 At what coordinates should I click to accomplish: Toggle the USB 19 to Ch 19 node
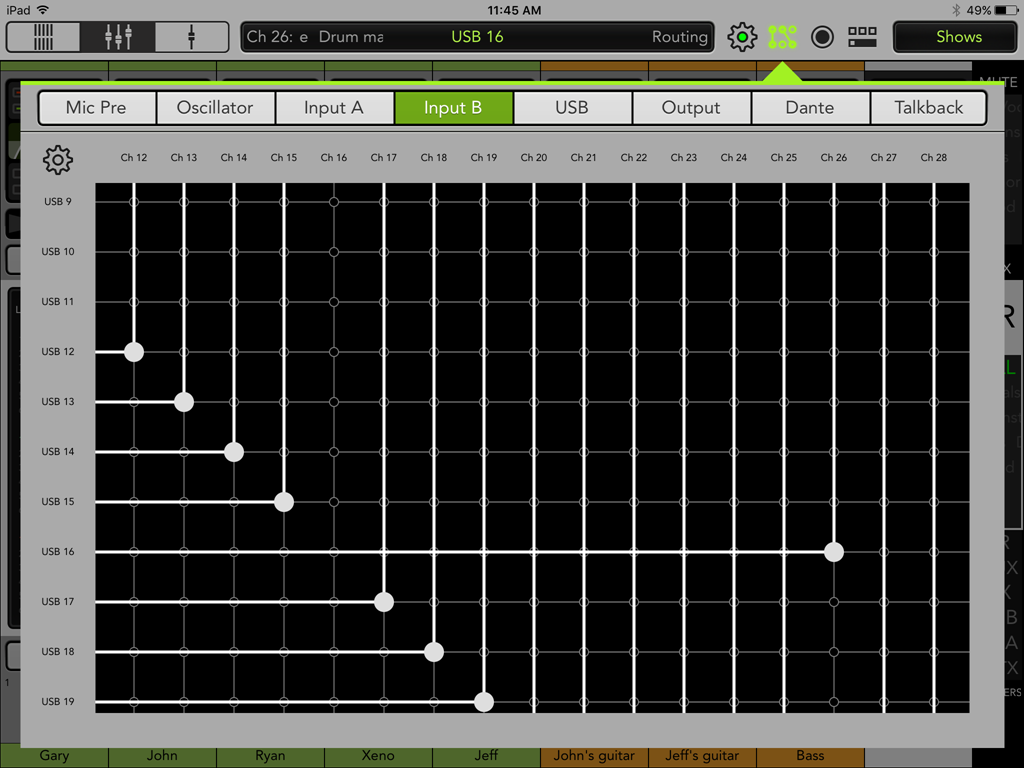484,702
